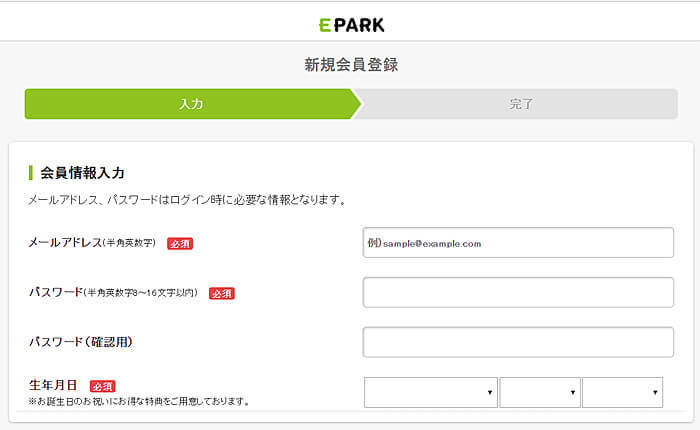Open the birth month dropdown
This screenshot has width=700, height=430.
point(540,392)
